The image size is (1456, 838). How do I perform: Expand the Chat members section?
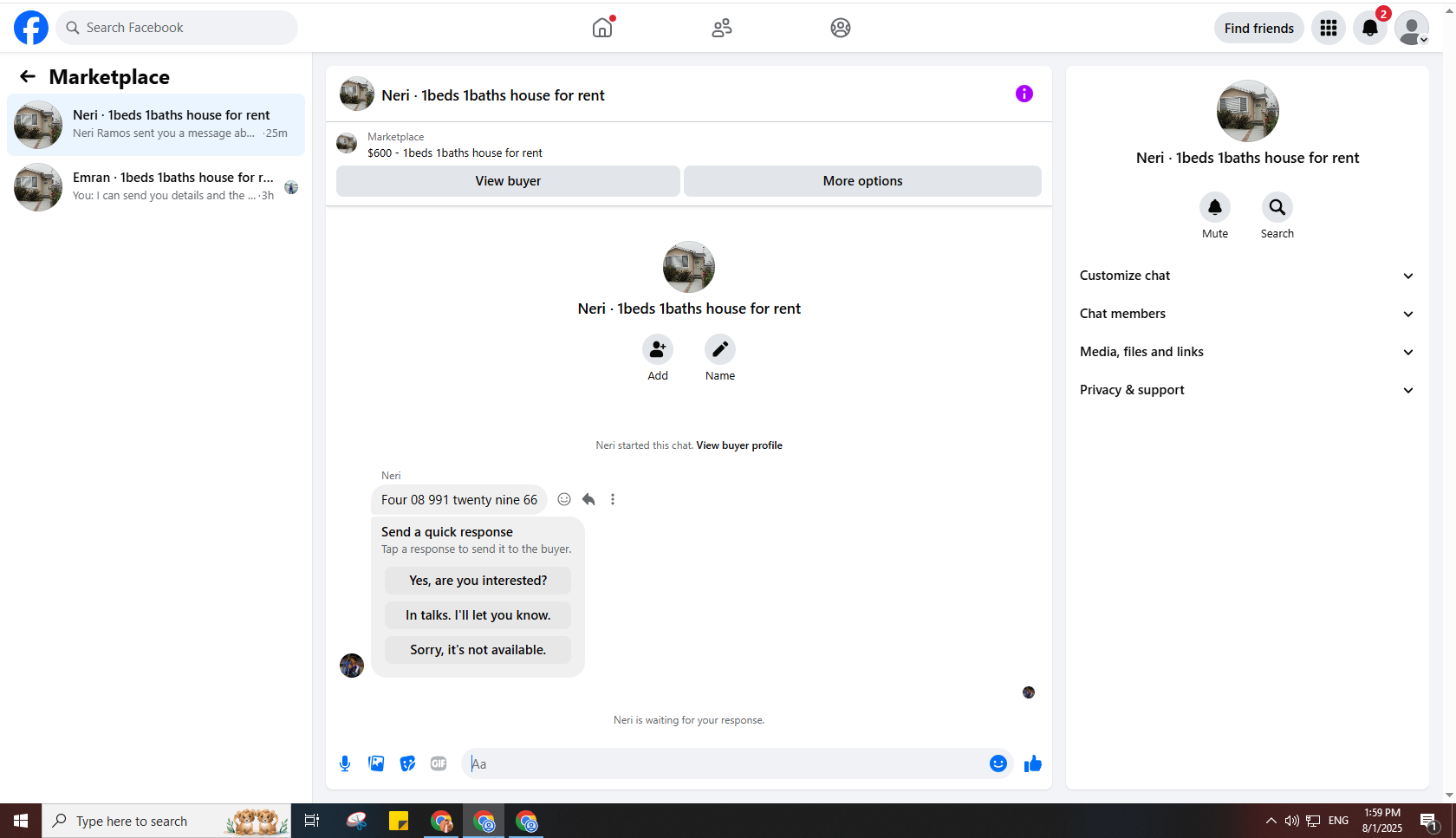click(1247, 314)
